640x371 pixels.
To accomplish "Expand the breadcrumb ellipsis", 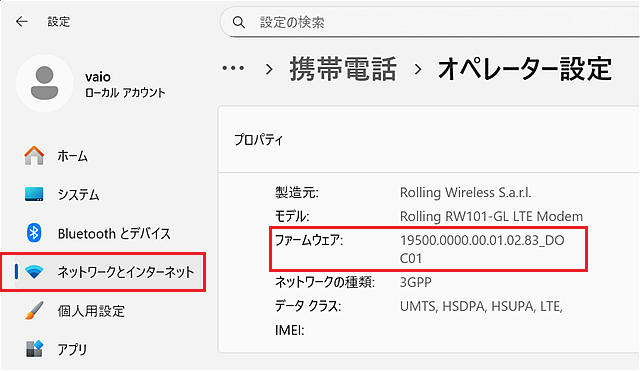I will pyautogui.click(x=233, y=68).
